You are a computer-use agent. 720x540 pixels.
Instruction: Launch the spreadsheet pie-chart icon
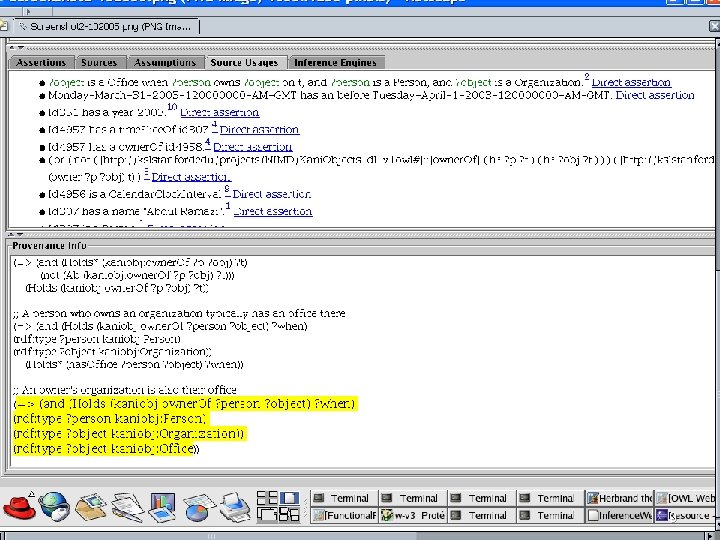coord(198,508)
